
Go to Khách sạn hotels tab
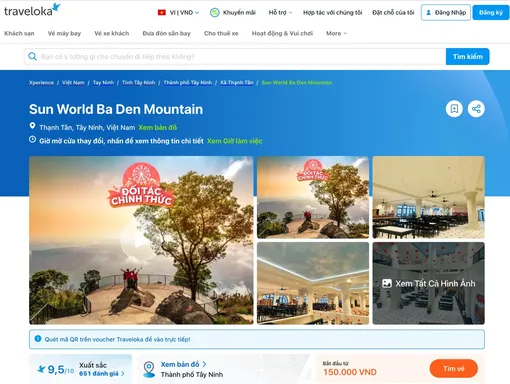[x=19, y=33]
